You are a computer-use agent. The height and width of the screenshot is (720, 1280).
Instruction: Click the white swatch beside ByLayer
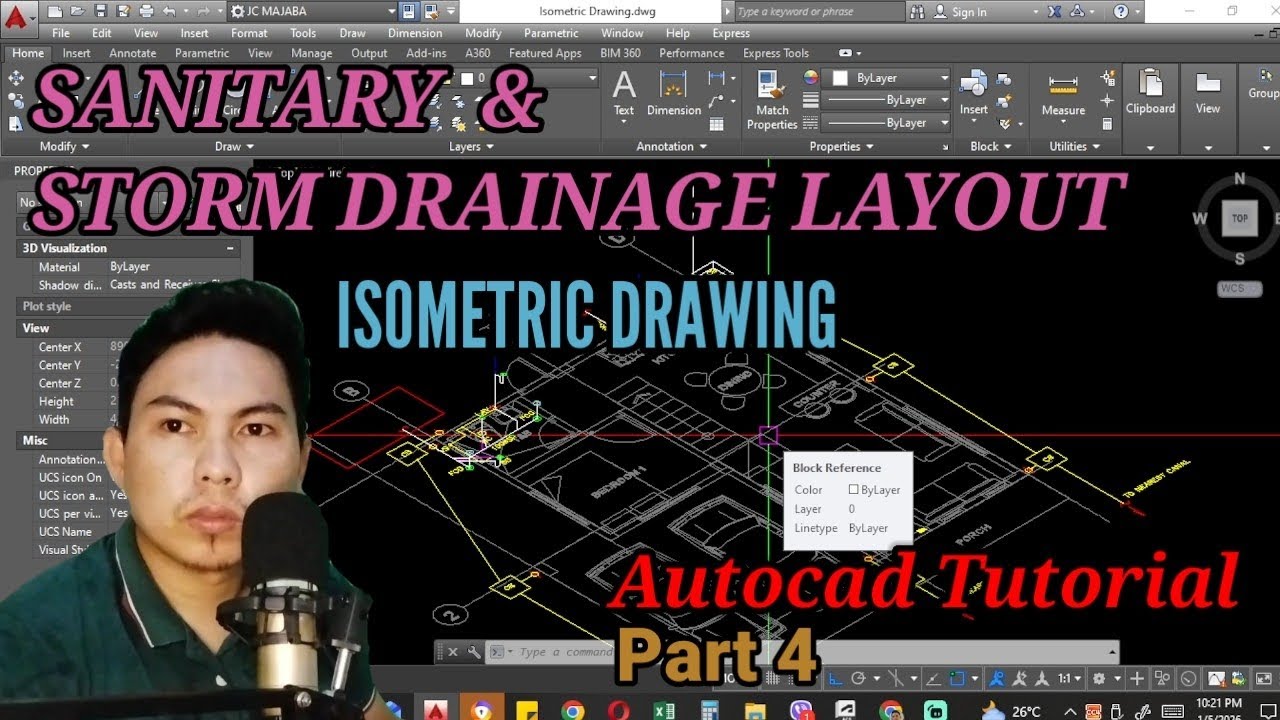pos(840,78)
